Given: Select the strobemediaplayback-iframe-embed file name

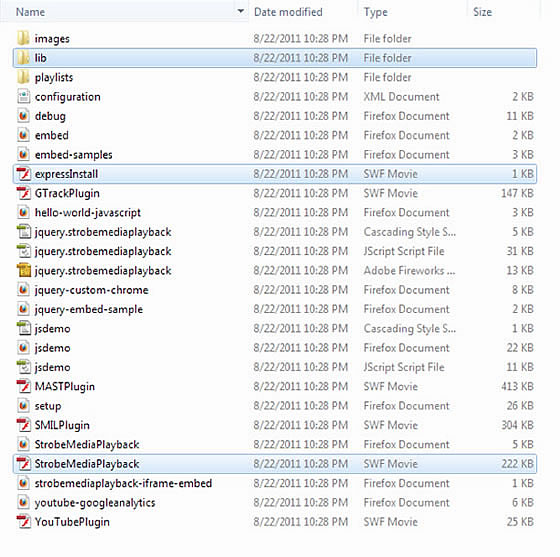Looking at the screenshot, I should click(123, 483).
